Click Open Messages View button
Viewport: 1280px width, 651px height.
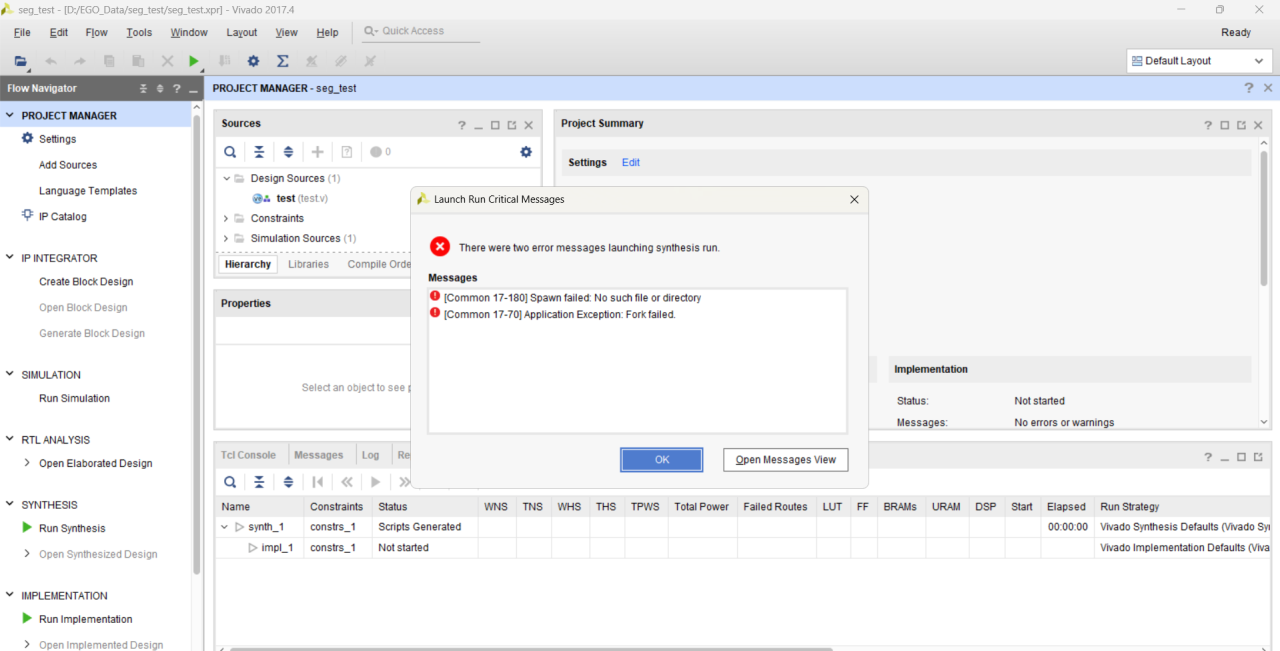click(x=786, y=459)
